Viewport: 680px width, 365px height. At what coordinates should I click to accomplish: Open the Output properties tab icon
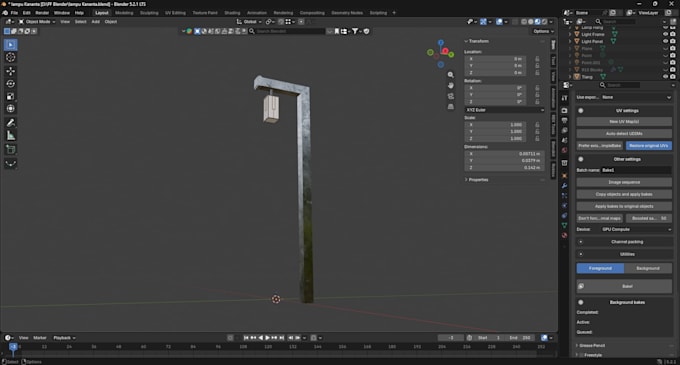[x=564, y=121]
